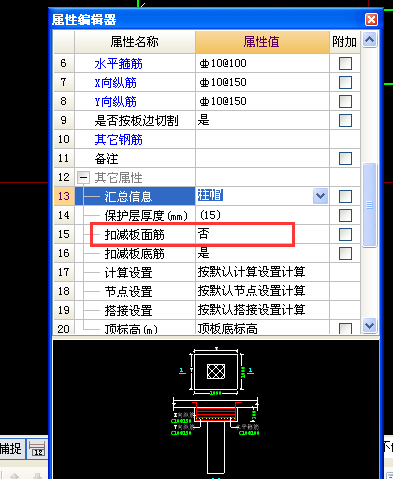
Task: Select the 扣减板面筋 tree item
Action: (x=135, y=234)
